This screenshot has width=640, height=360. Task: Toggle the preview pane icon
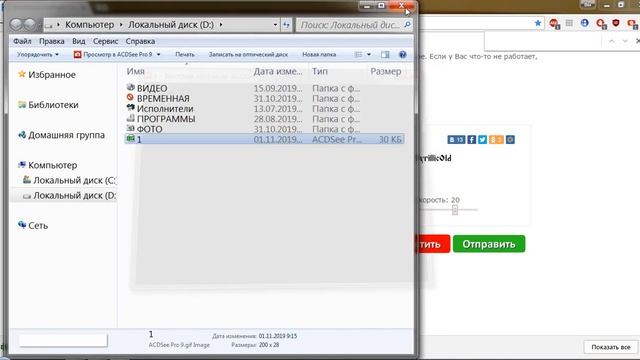point(385,54)
